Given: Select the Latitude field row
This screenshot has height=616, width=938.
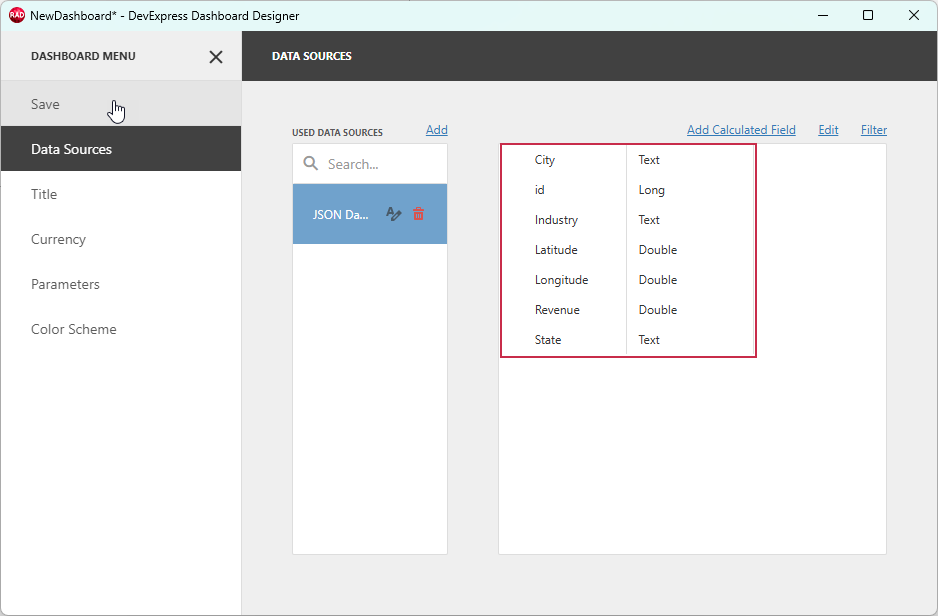Looking at the screenshot, I should pyautogui.click(x=560, y=249).
